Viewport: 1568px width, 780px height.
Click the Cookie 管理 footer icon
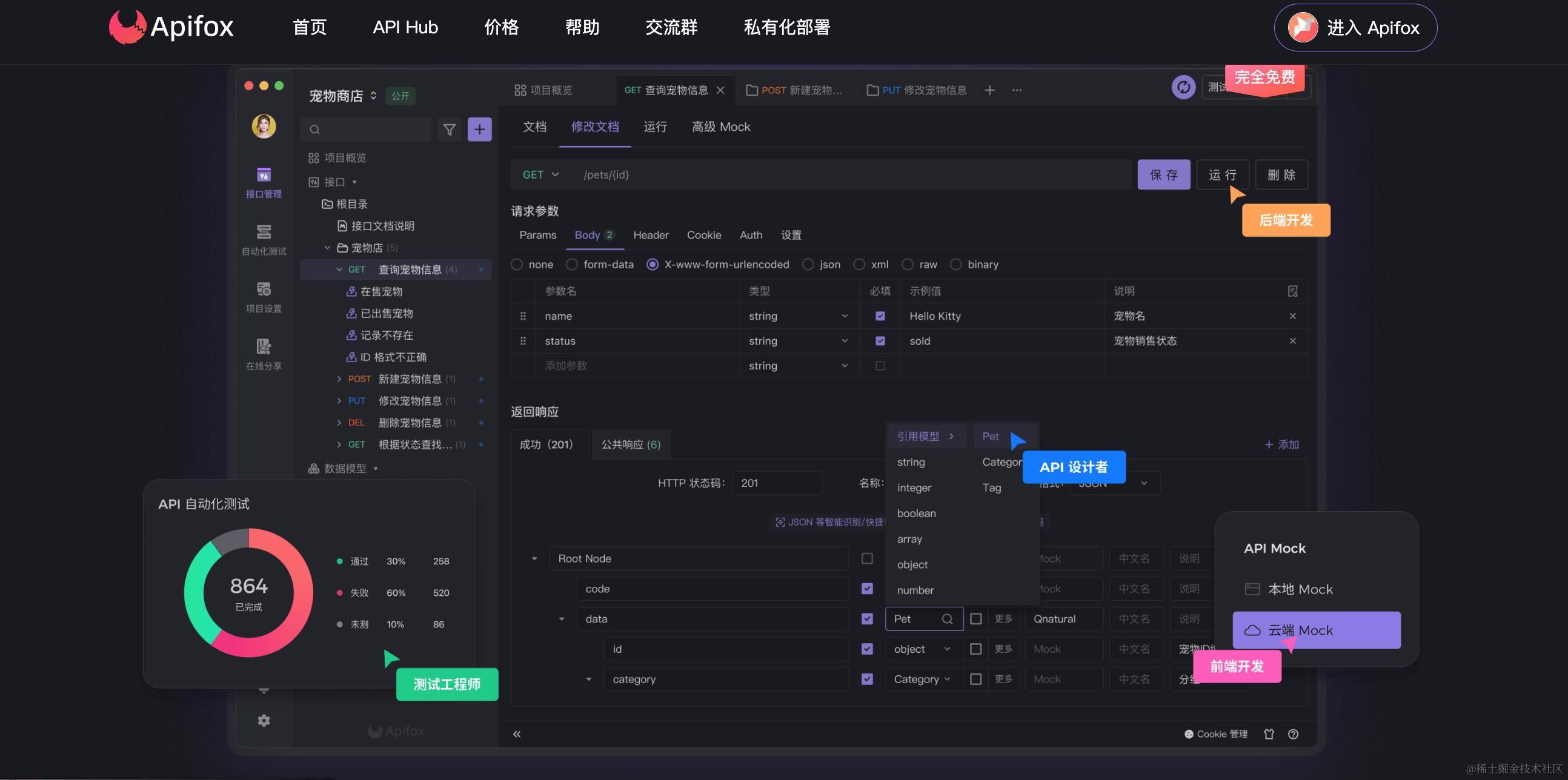(1215, 734)
